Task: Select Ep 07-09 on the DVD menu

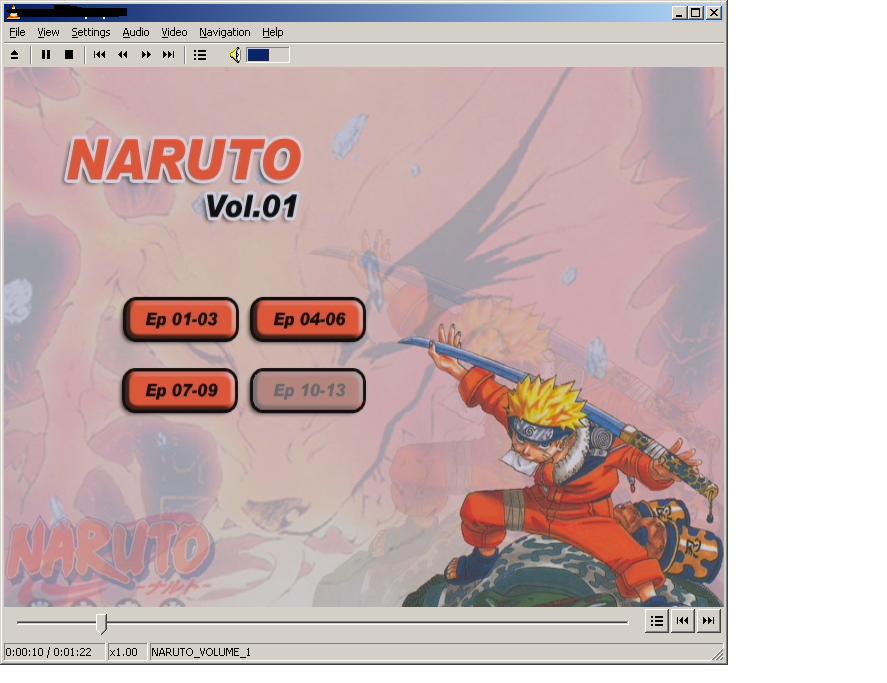Action: [x=180, y=390]
